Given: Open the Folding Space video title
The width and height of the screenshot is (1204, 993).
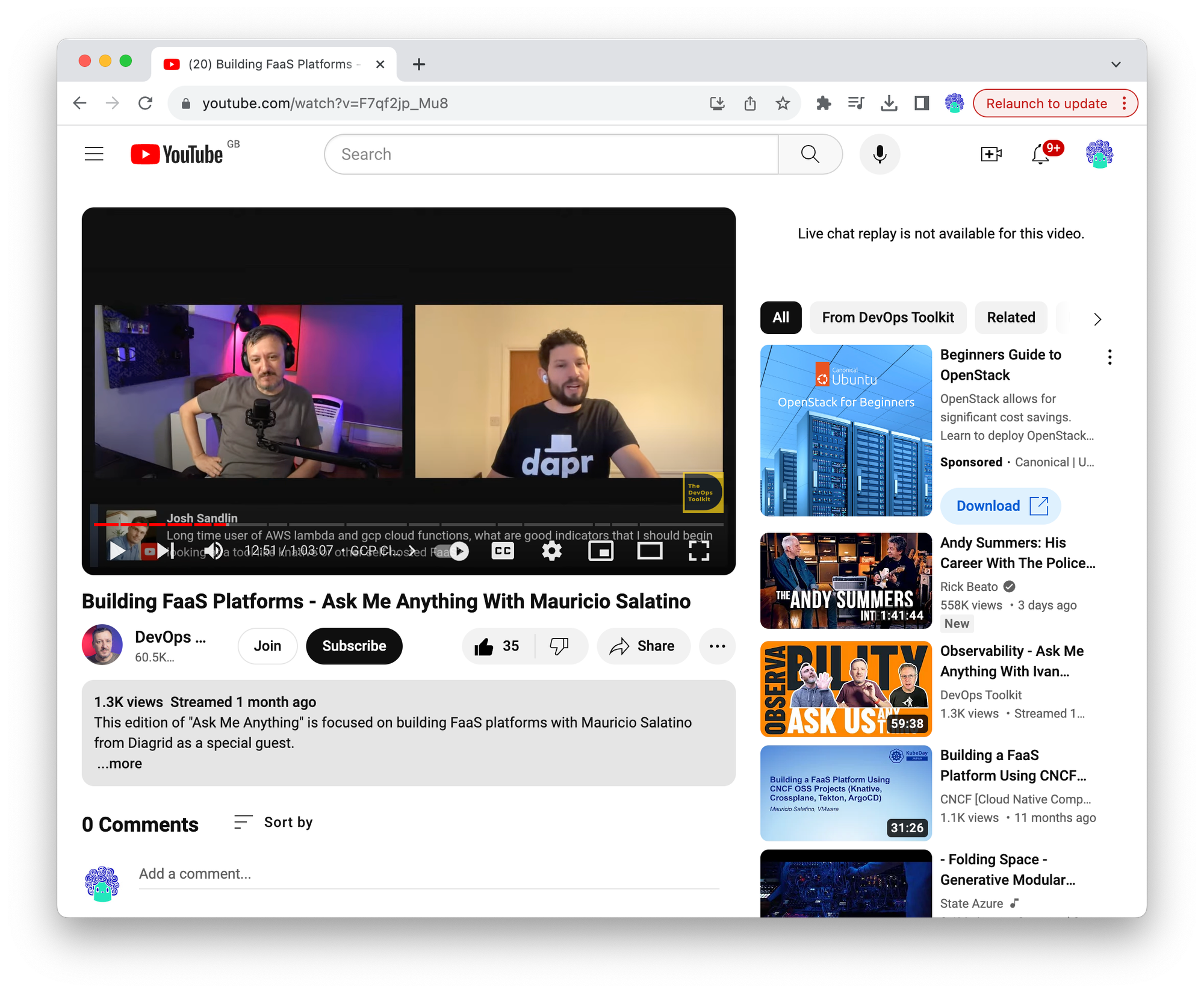Looking at the screenshot, I should 1008,869.
